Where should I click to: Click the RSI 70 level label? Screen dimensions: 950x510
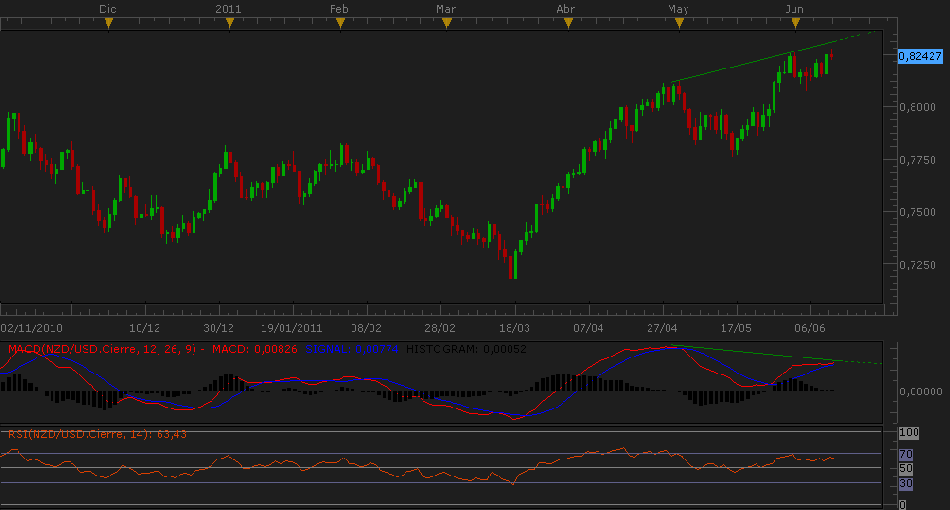(908, 454)
